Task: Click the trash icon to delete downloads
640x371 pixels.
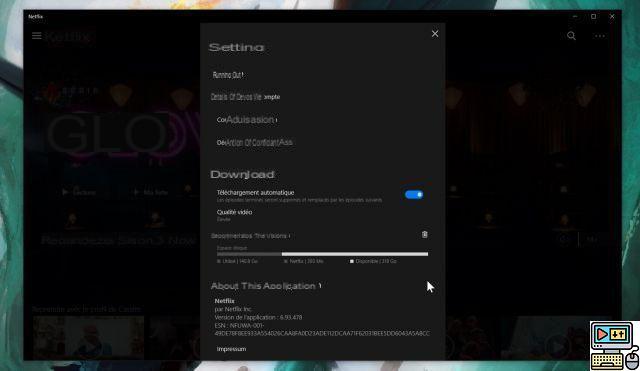Action: [424, 234]
